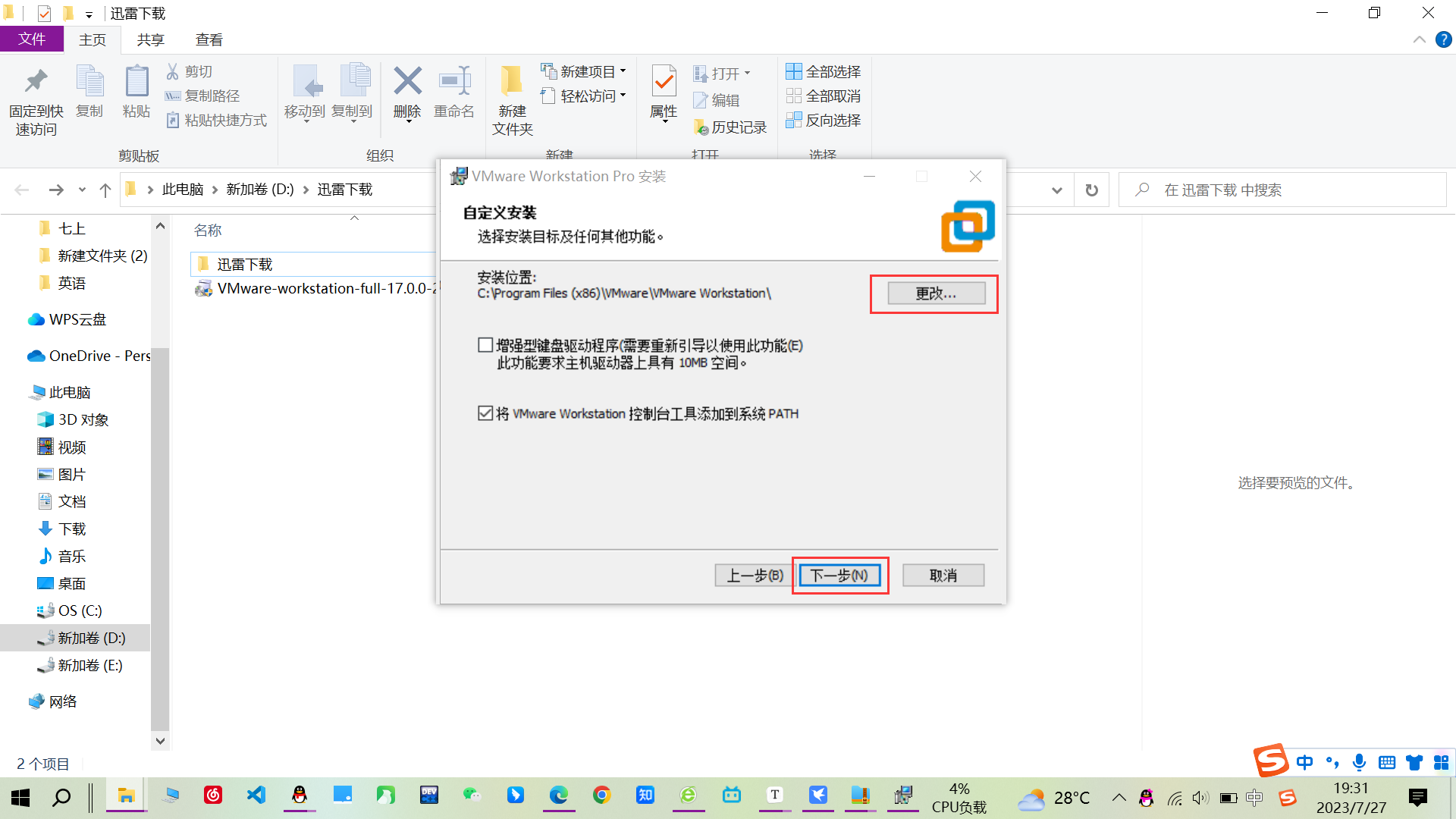This screenshot has height=819, width=1456.
Task: Open WeChat from the taskbar
Action: (472, 795)
